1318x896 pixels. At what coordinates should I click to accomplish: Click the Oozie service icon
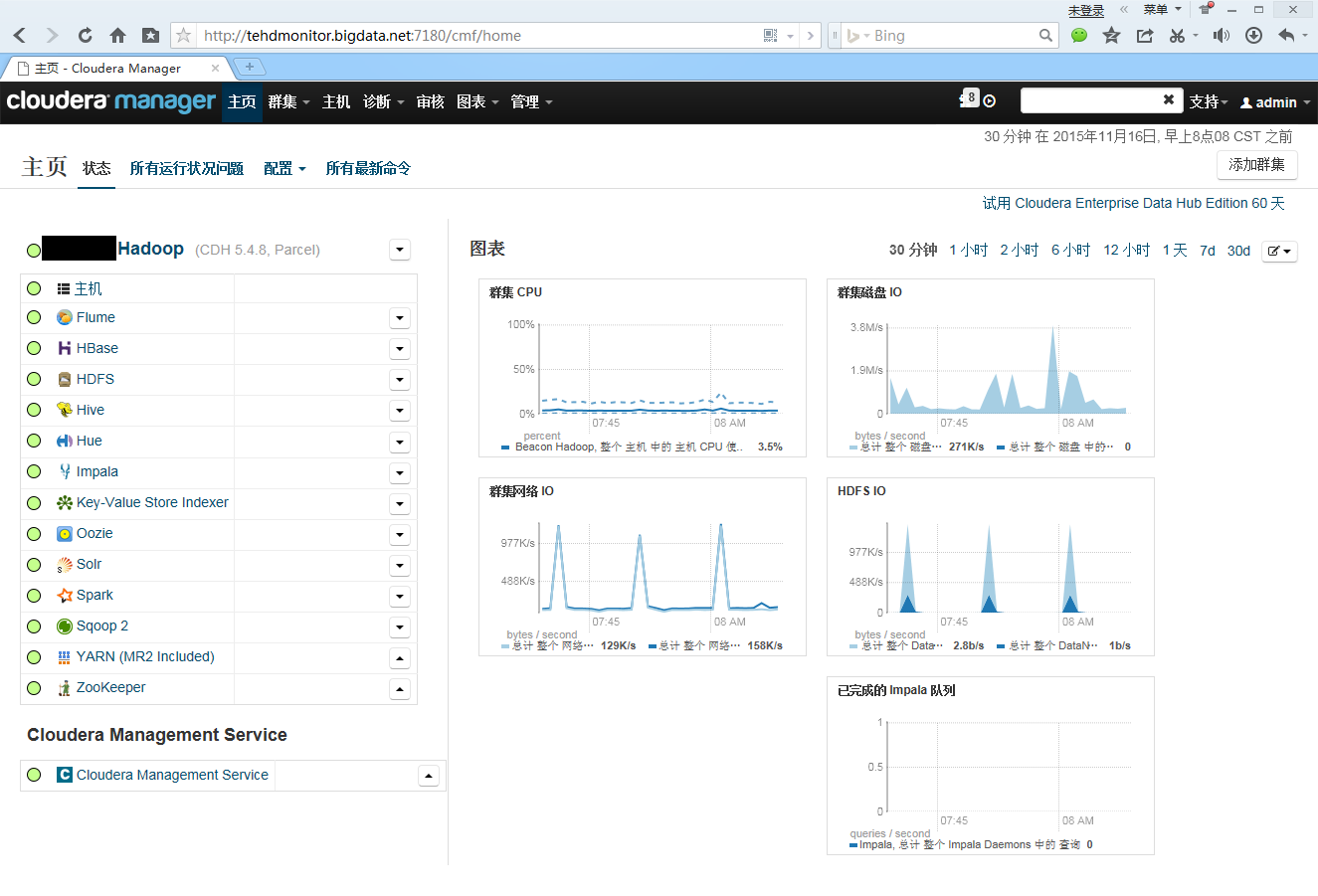65,533
